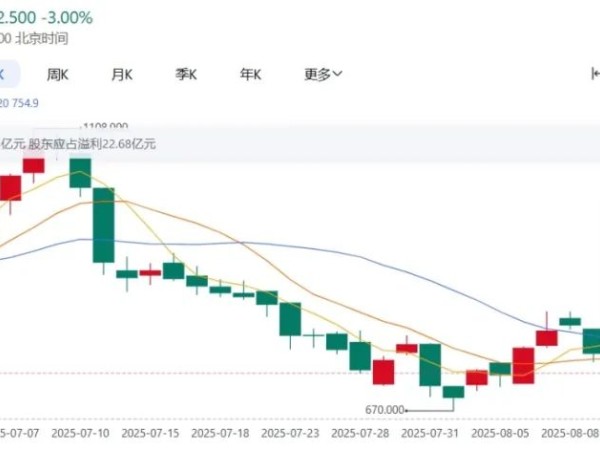
Task: Select the 2025-08-05 date label
Action: (x=500, y=433)
